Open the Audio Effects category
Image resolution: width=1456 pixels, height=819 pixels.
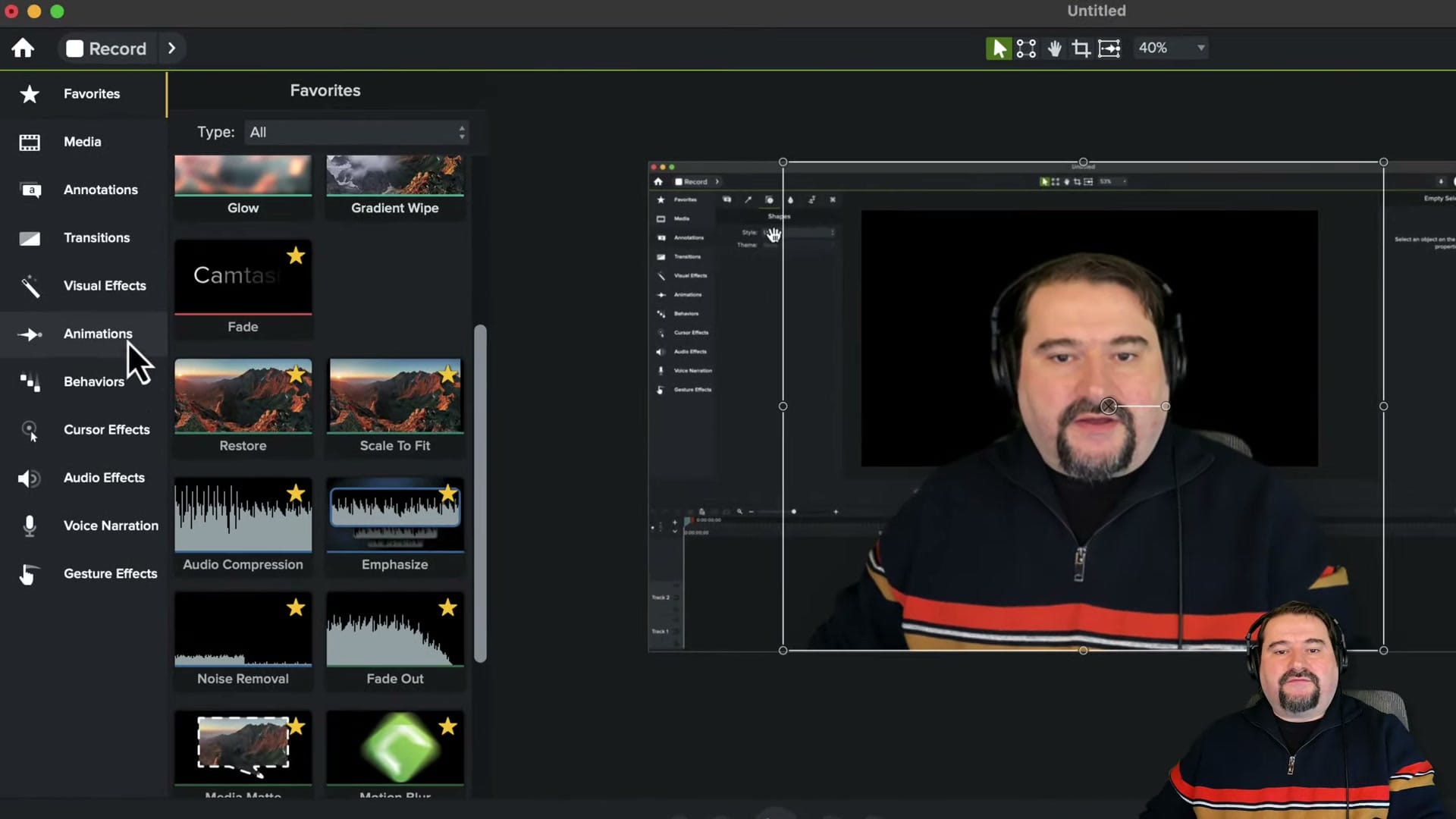pyautogui.click(x=104, y=478)
